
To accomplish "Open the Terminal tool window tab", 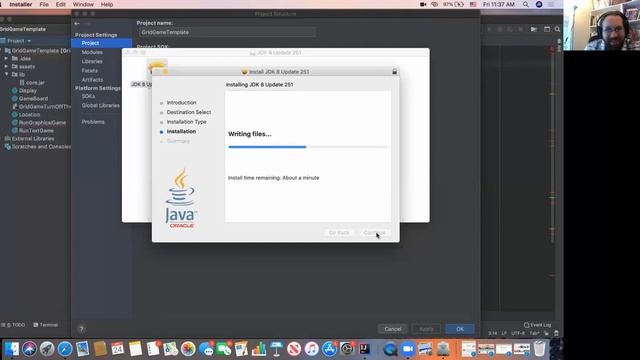I will point(46,325).
